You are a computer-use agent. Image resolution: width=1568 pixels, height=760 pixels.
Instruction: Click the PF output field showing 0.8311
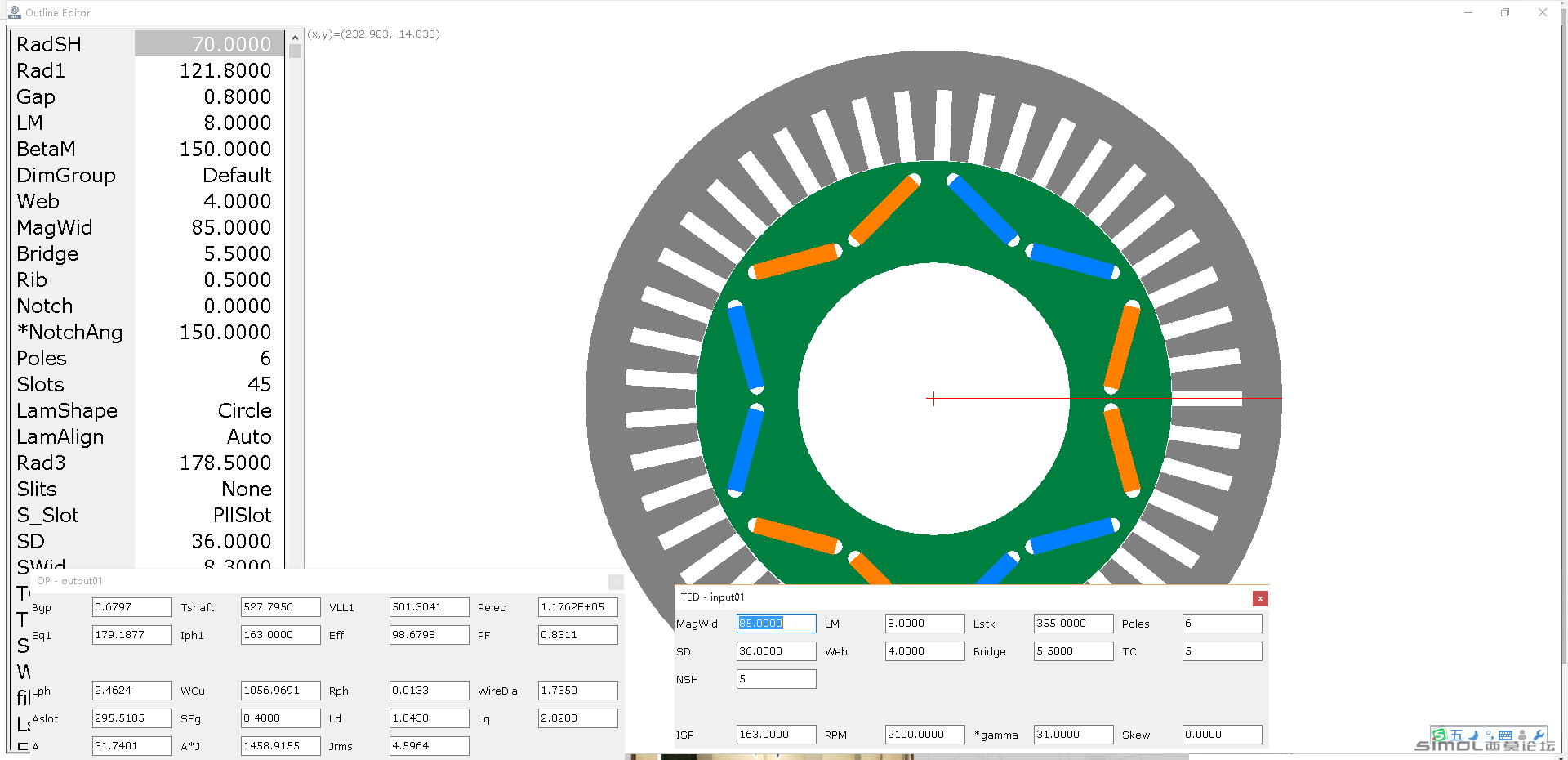pos(577,635)
